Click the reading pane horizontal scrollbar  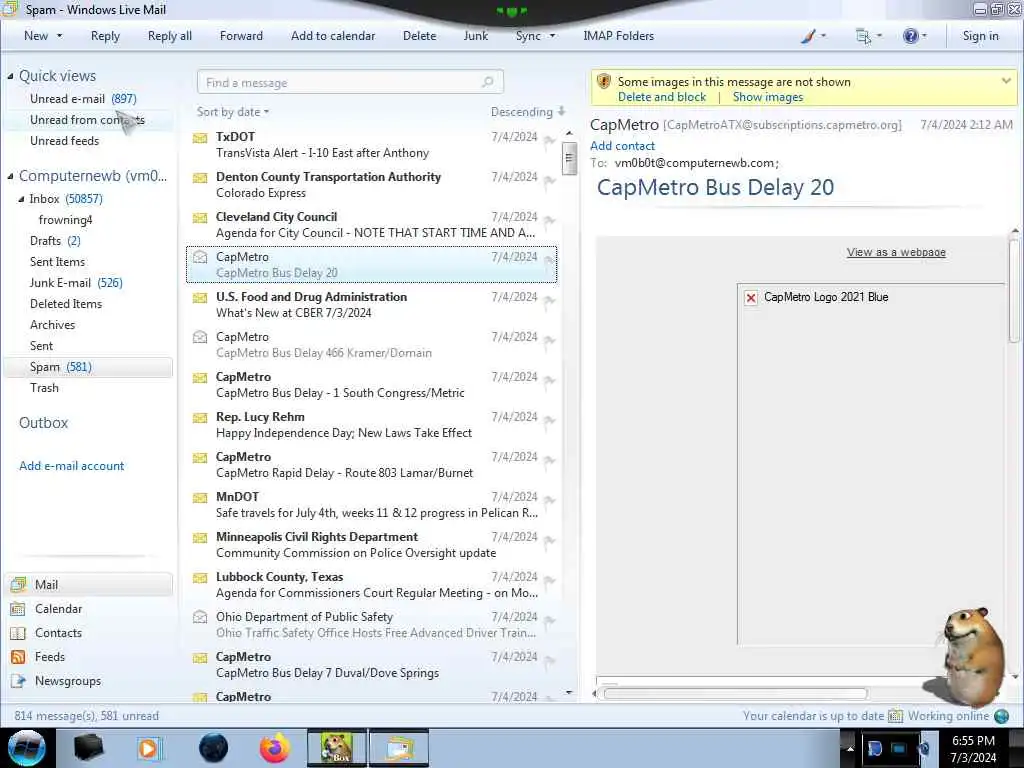tap(735, 694)
